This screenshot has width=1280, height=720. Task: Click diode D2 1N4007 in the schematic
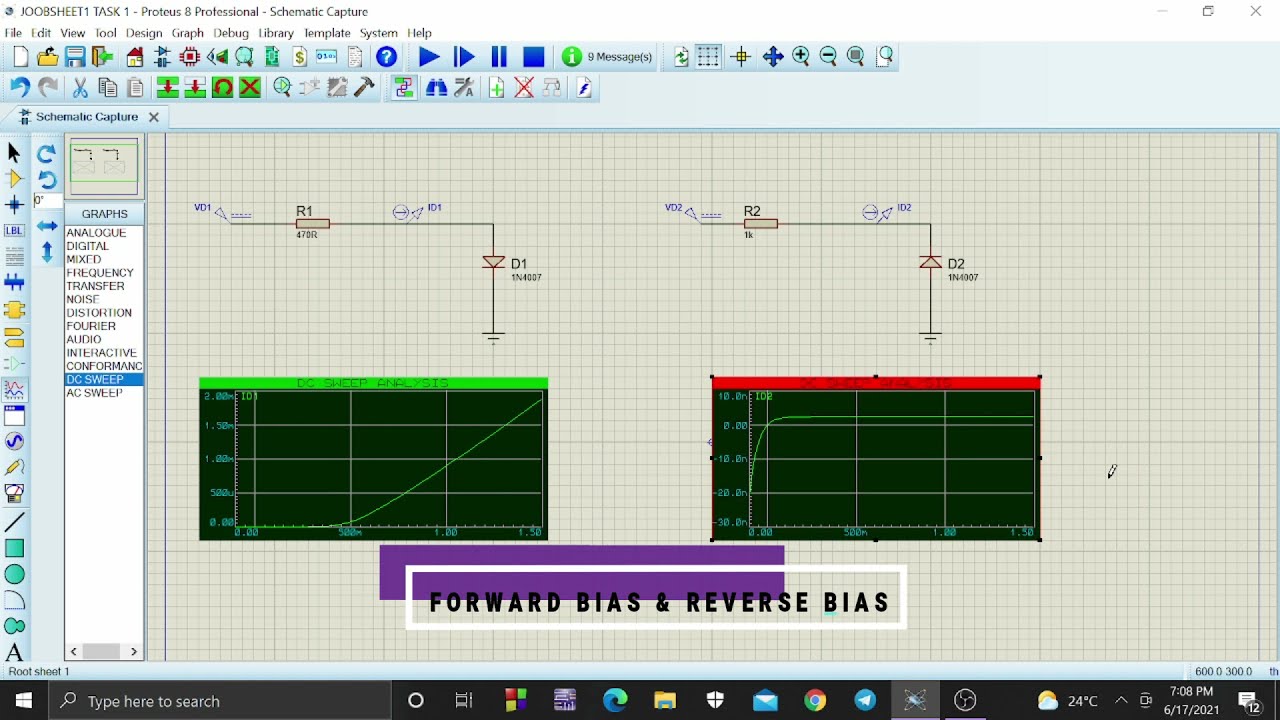pyautogui.click(x=931, y=263)
